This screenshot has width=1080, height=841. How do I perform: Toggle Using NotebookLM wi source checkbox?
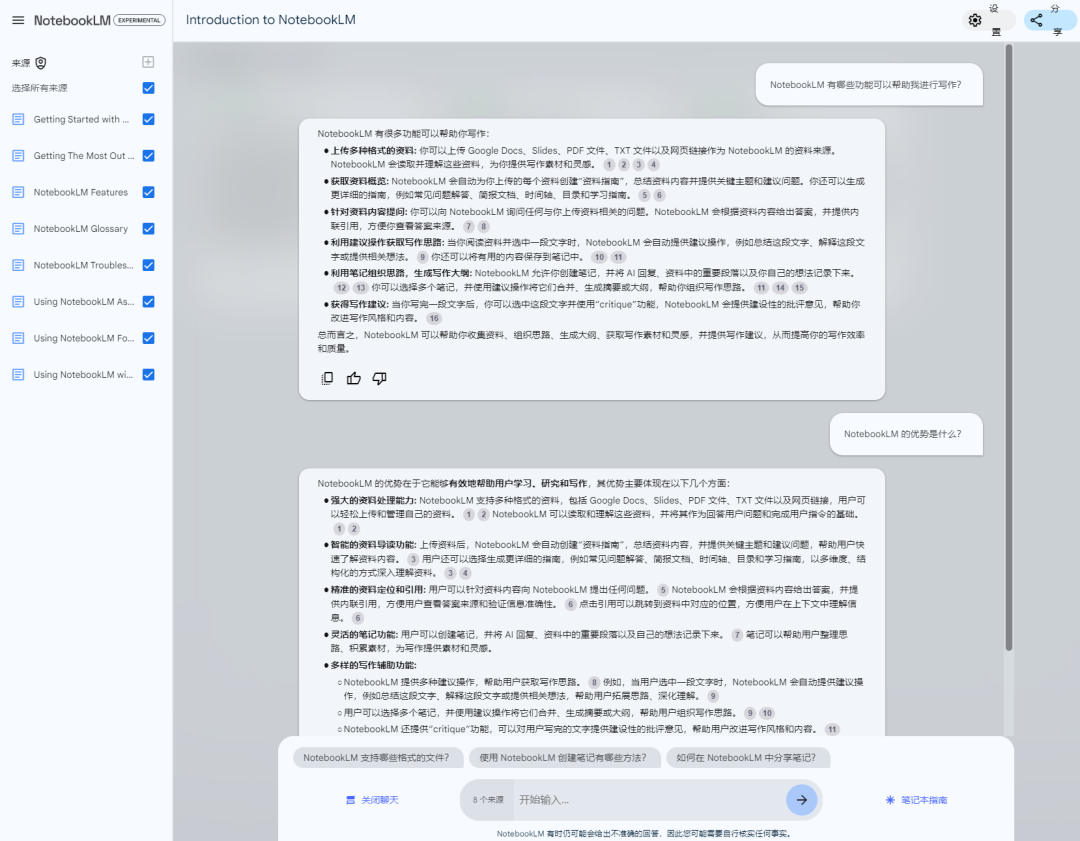tap(148, 375)
